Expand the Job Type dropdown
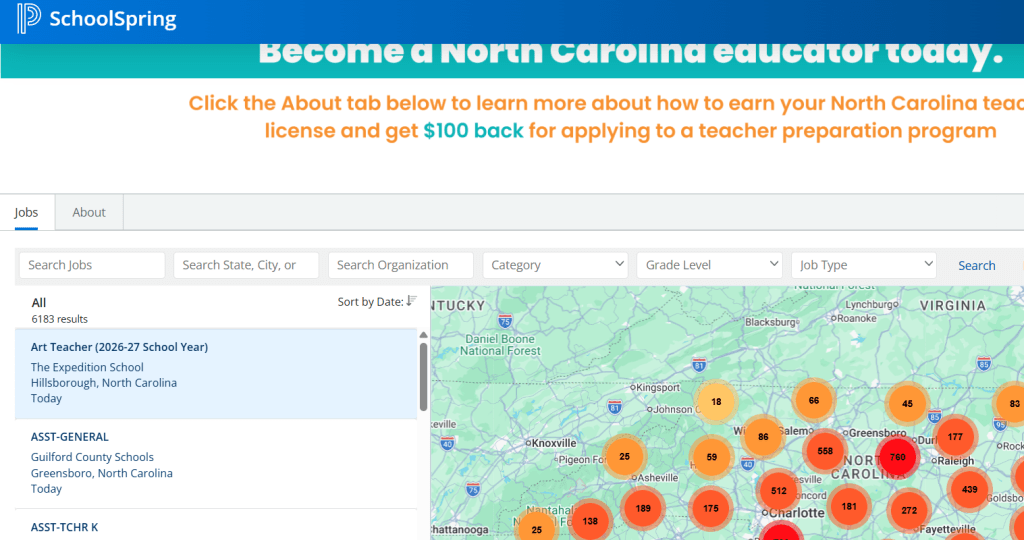The height and width of the screenshot is (540, 1024). [x=865, y=265]
